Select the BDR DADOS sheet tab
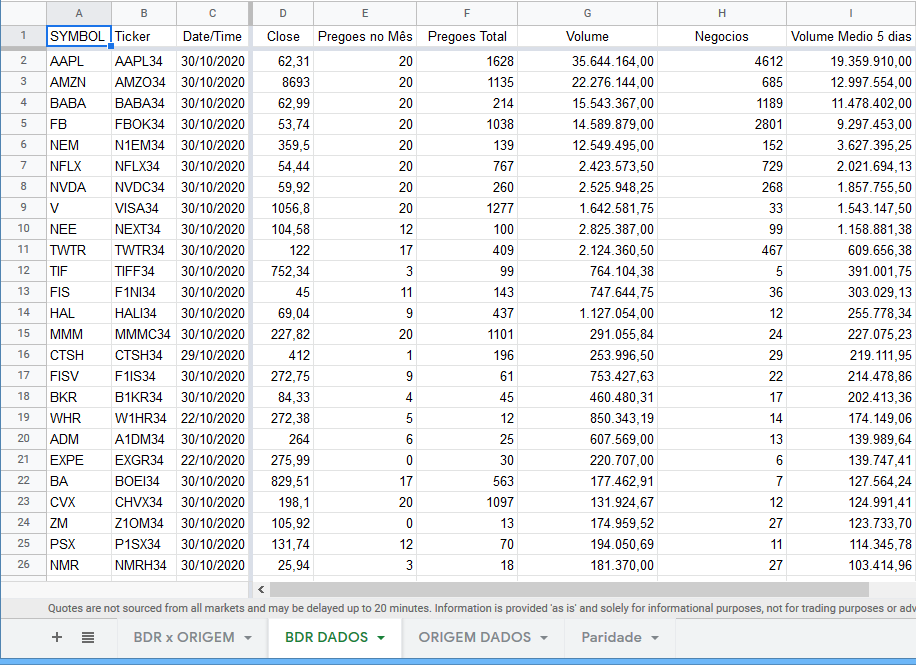 tap(327, 637)
